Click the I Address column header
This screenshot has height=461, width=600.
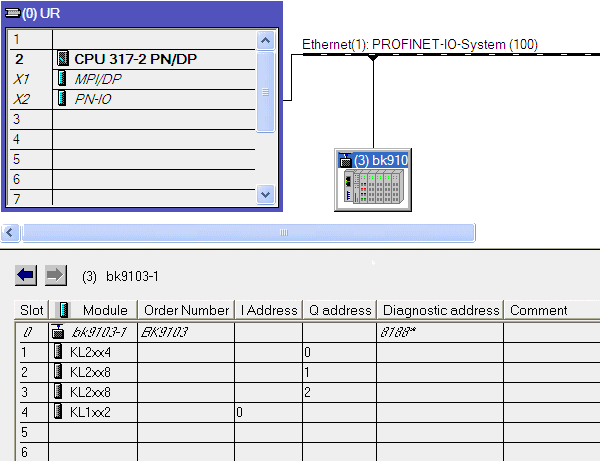[x=269, y=310]
